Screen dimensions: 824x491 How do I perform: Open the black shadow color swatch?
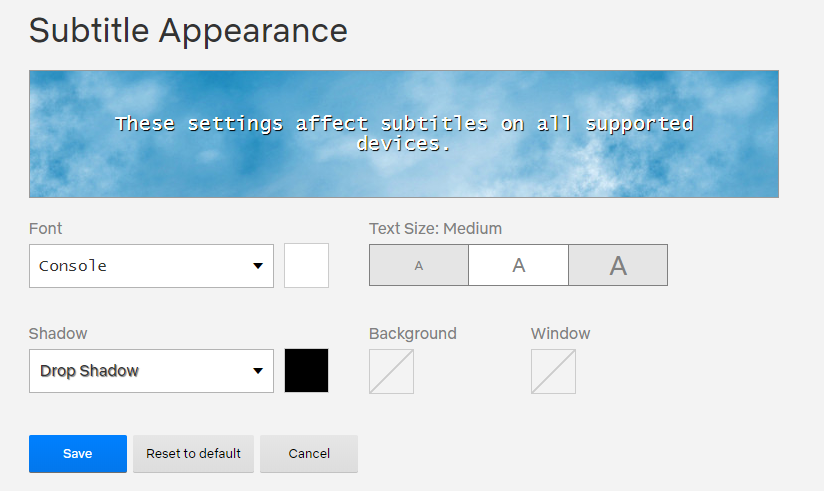coord(306,371)
